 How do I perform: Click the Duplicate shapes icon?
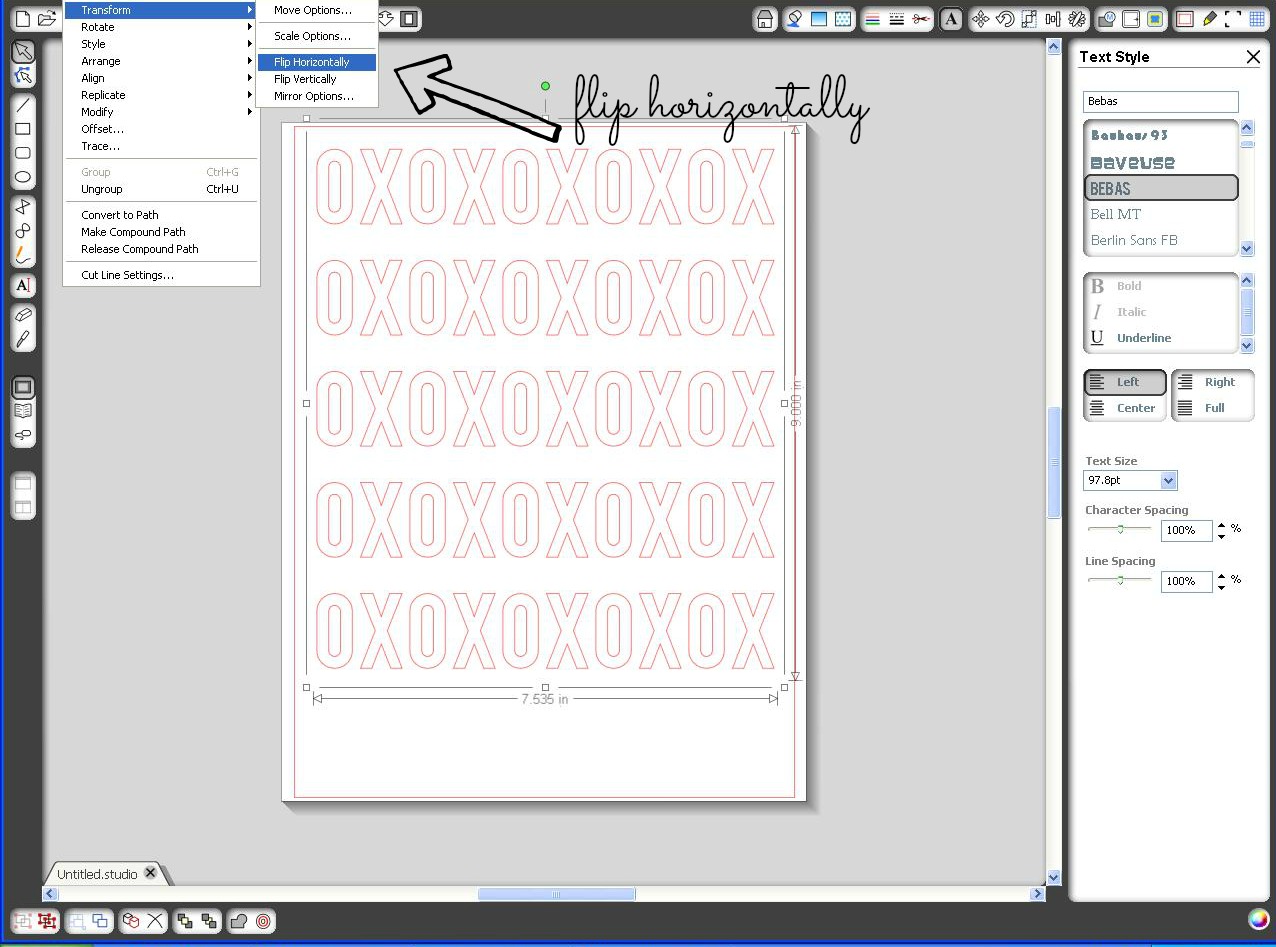pyautogui.click(x=131, y=921)
